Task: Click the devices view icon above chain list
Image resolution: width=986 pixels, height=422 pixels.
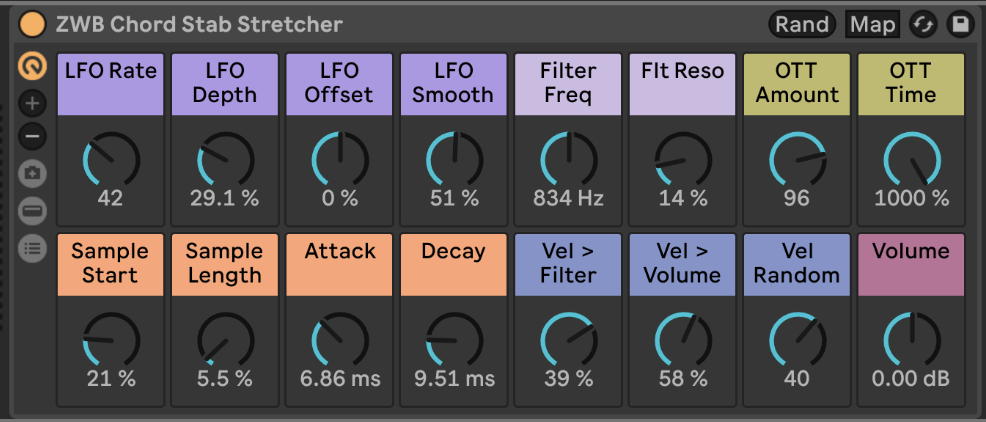Action: [x=32, y=211]
